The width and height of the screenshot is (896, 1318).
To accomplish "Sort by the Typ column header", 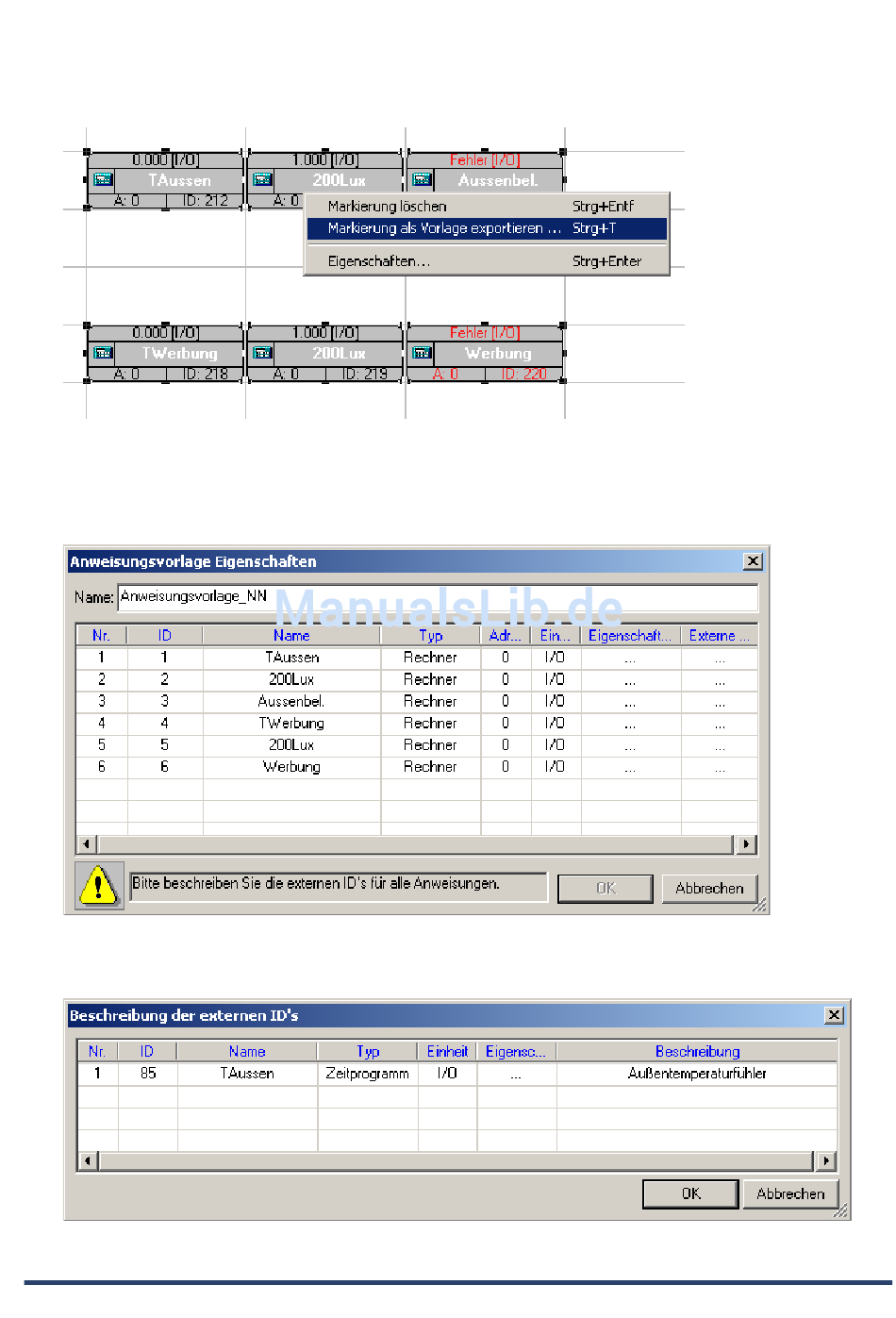I will coord(430,636).
